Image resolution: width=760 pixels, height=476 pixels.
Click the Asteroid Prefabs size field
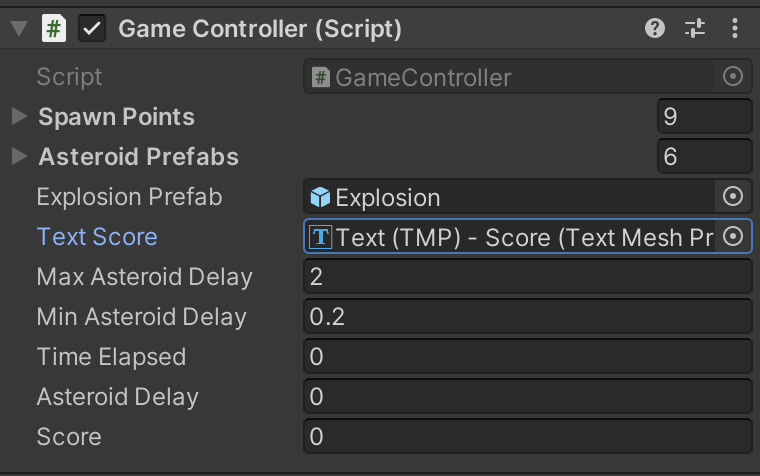[x=704, y=157]
